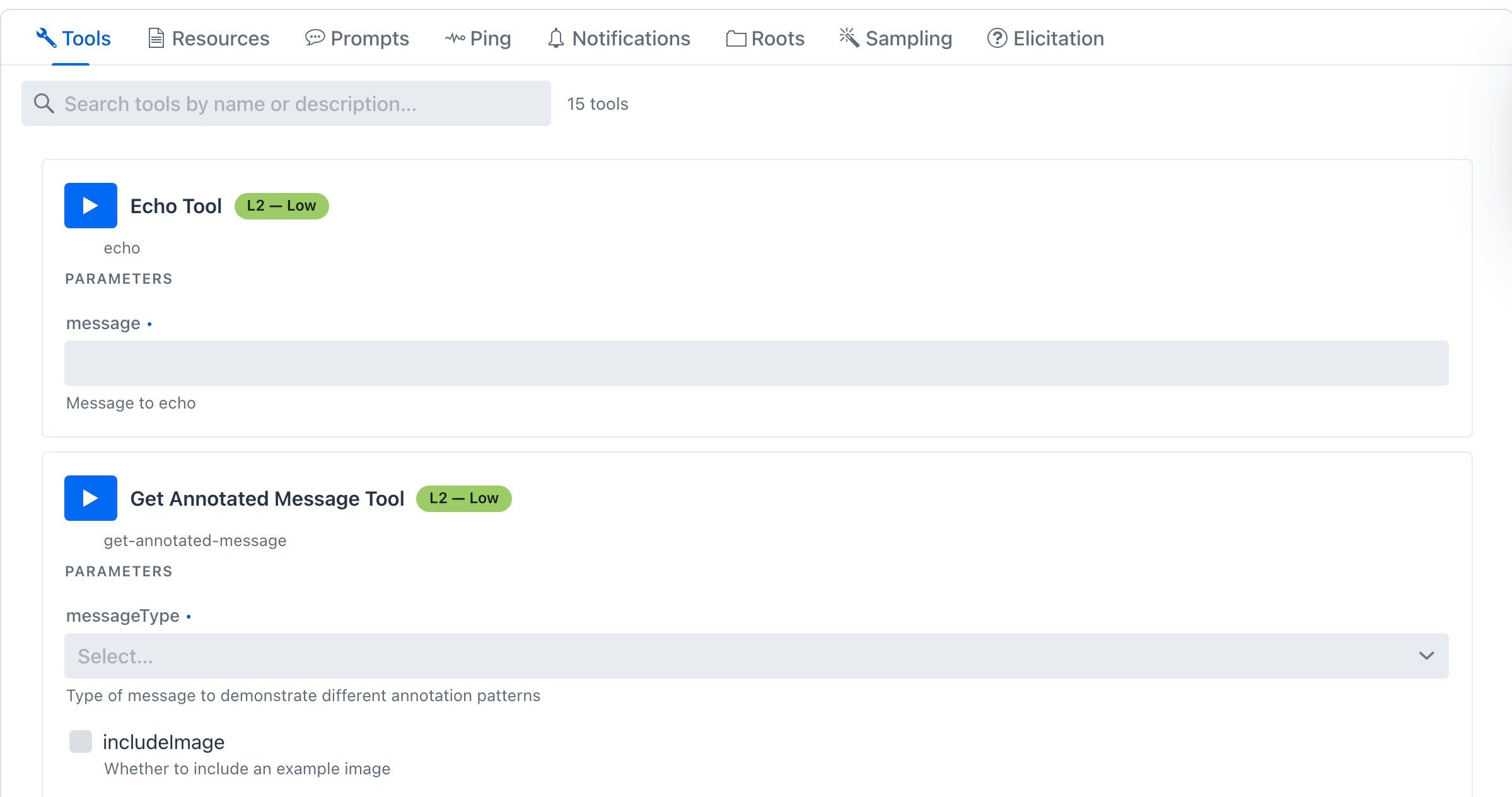The width and height of the screenshot is (1512, 797).
Task: Click the 'includeImage' label text
Action: 164,742
